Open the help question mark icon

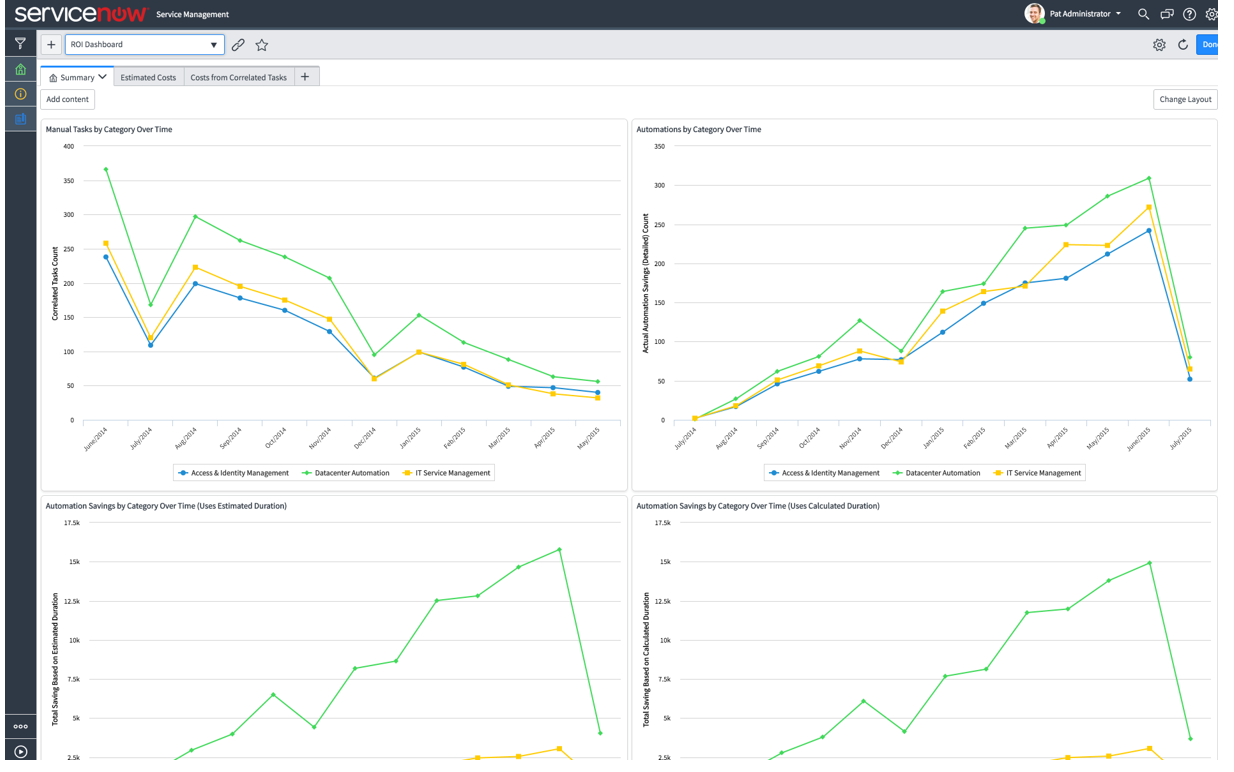pyautogui.click(x=1189, y=14)
